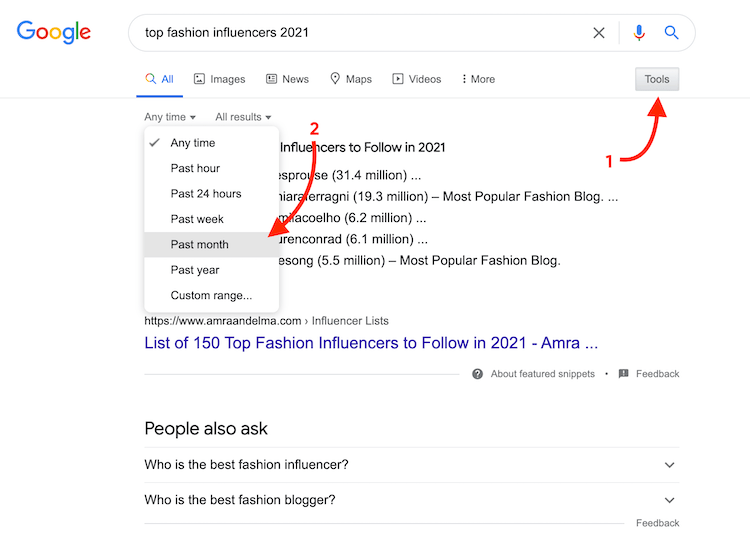Click the feedback flag icon near snippets

coord(623,374)
